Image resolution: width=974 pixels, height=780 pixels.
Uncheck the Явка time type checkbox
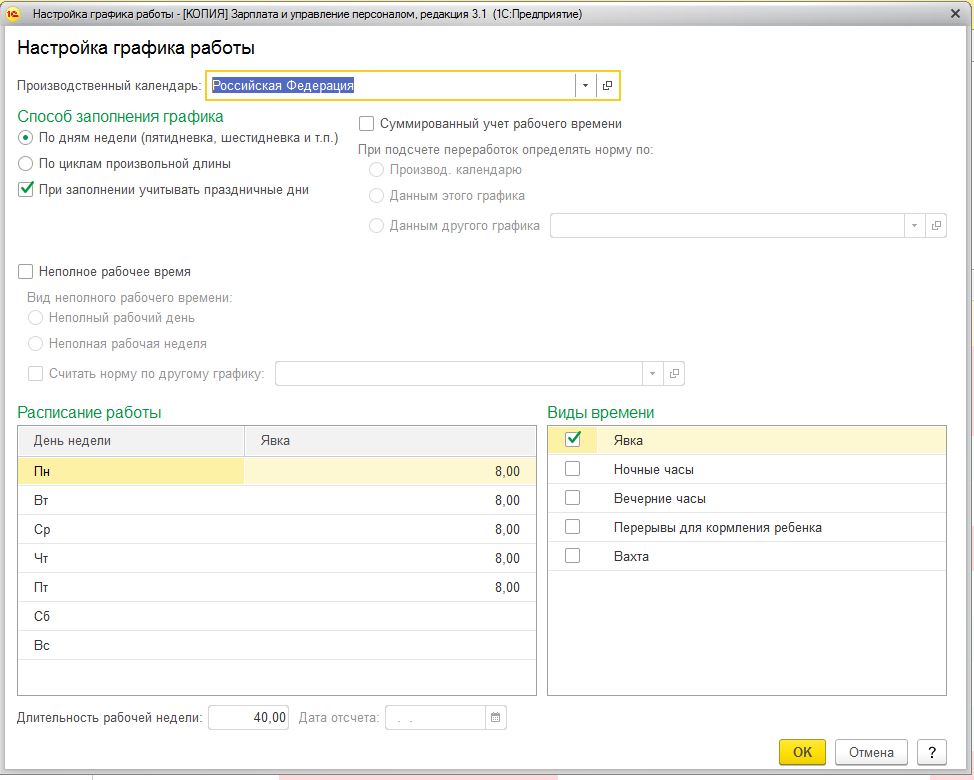pos(573,440)
